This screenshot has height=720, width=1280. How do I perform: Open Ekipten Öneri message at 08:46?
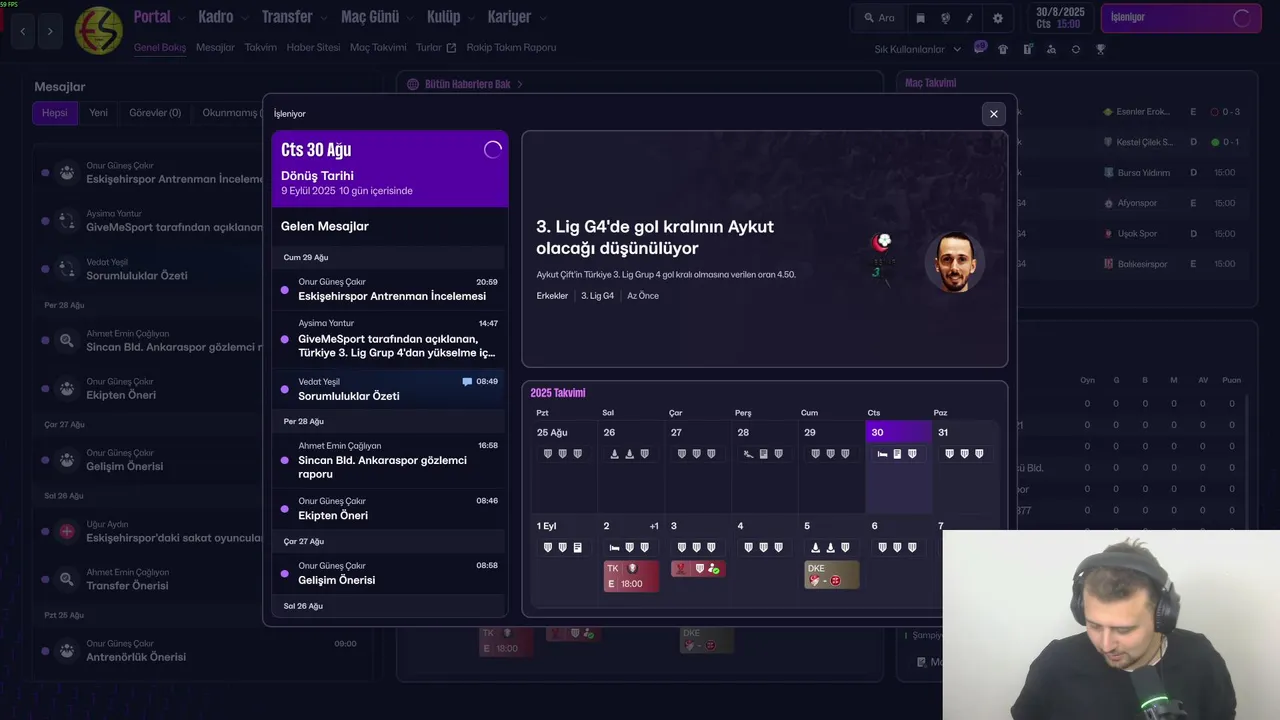390,508
